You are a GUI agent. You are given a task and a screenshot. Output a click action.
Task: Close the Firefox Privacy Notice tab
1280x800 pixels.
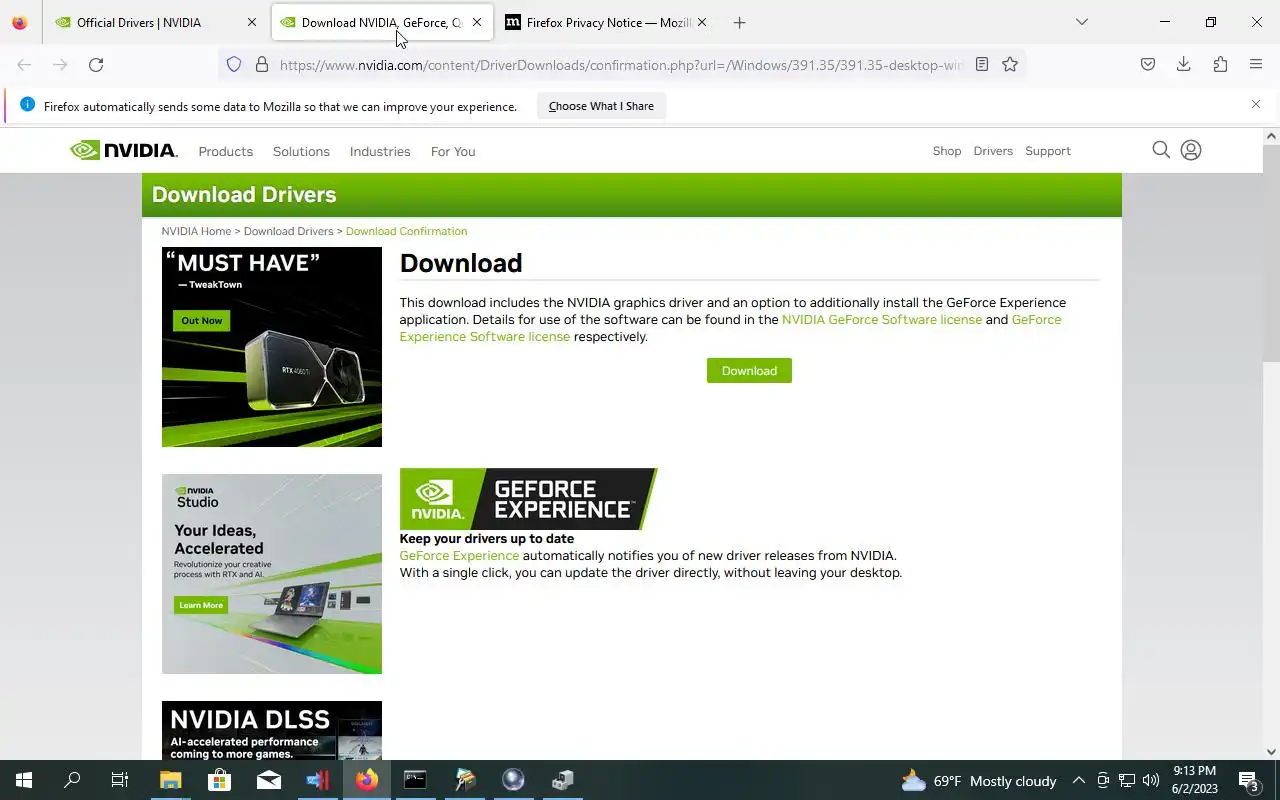[702, 22]
